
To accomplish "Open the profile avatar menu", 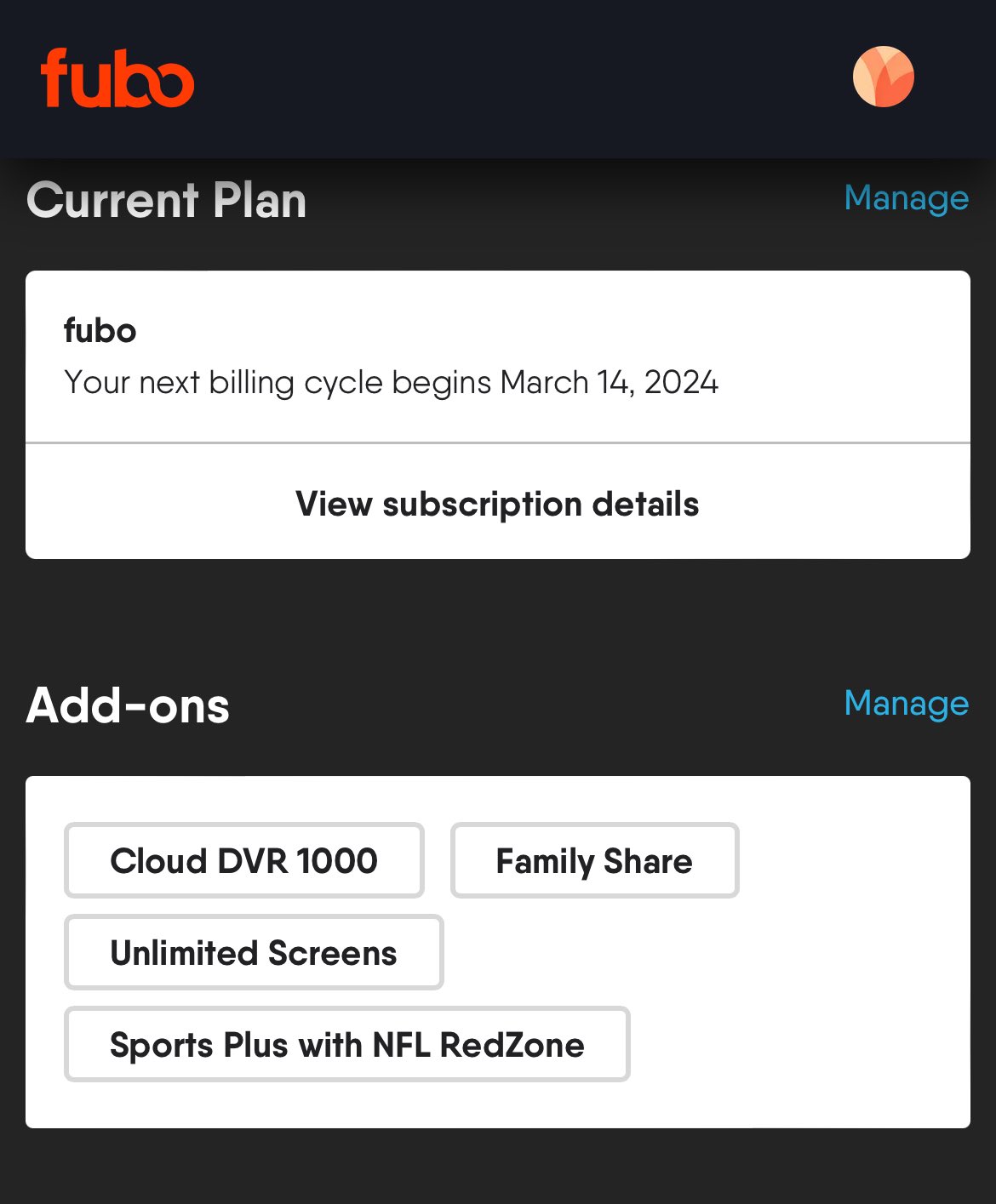I will pos(884,77).
